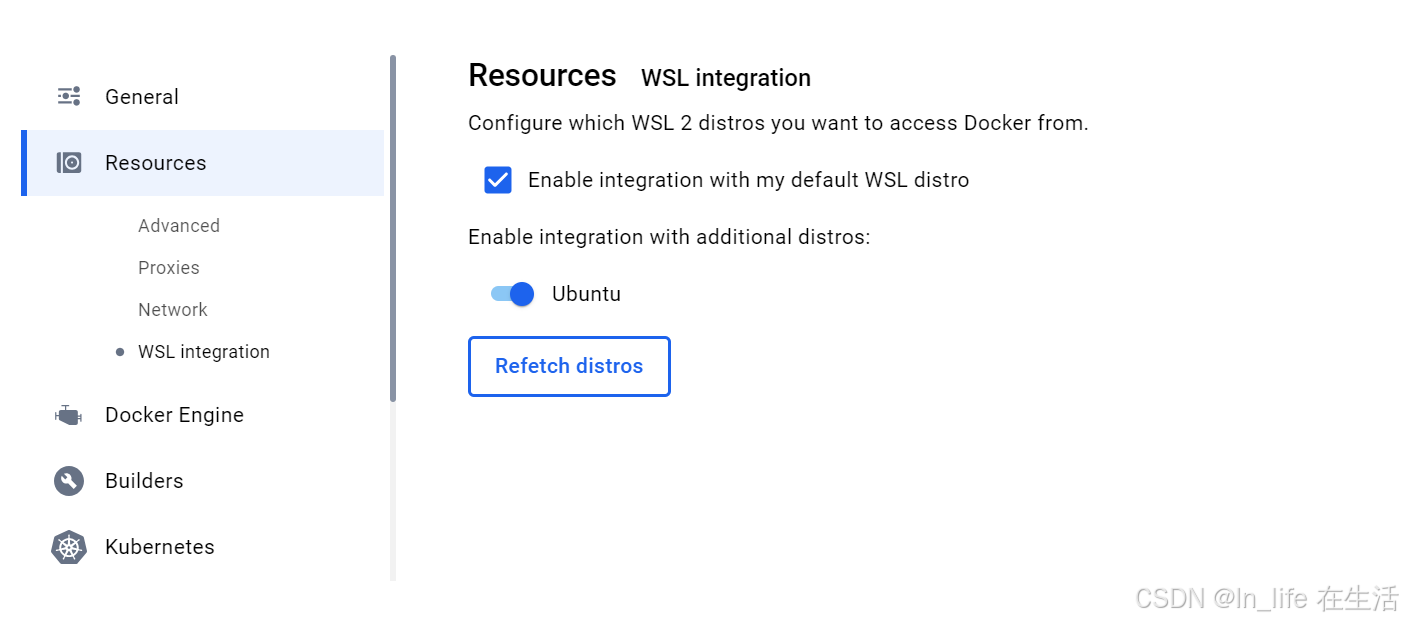
Task: Click 'Enable integration with my default WSL distro' label
Action: [x=749, y=180]
